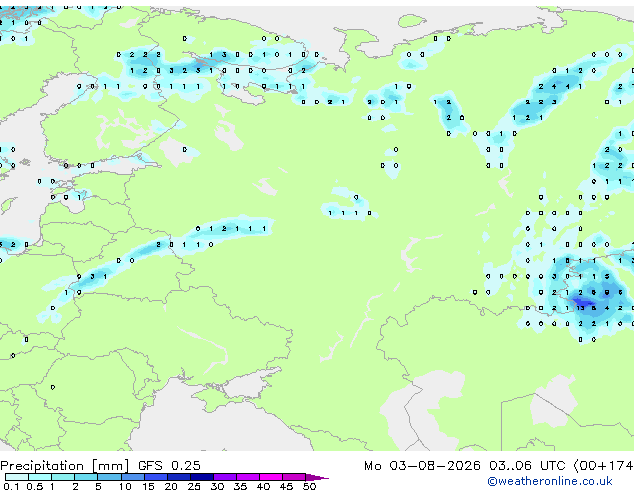Click the "Mo 03-08-2026" date text
This screenshot has width=634, height=490.
(422, 466)
